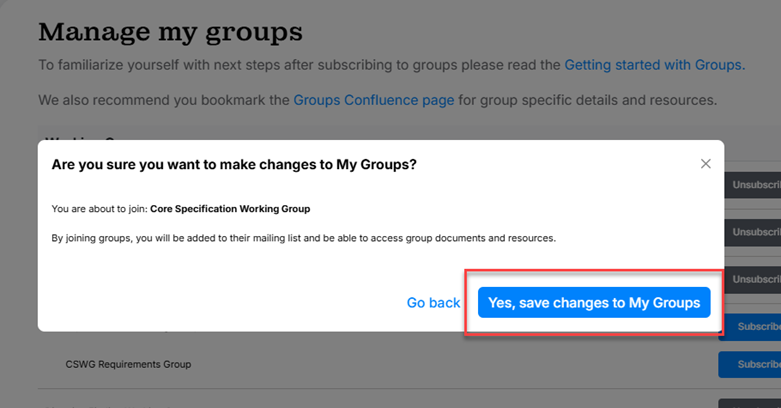The image size is (781, 408).
Task: Click the 'We also recommend you bookmark' text
Action: 165,100
